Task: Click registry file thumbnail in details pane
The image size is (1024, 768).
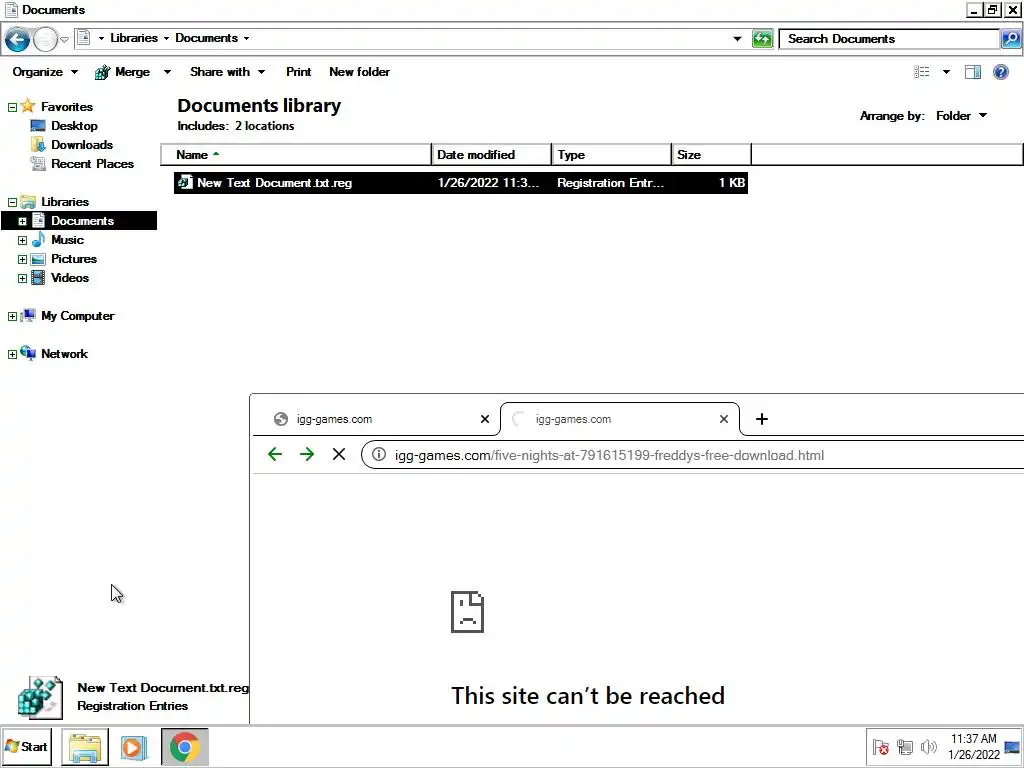Action: [40, 697]
